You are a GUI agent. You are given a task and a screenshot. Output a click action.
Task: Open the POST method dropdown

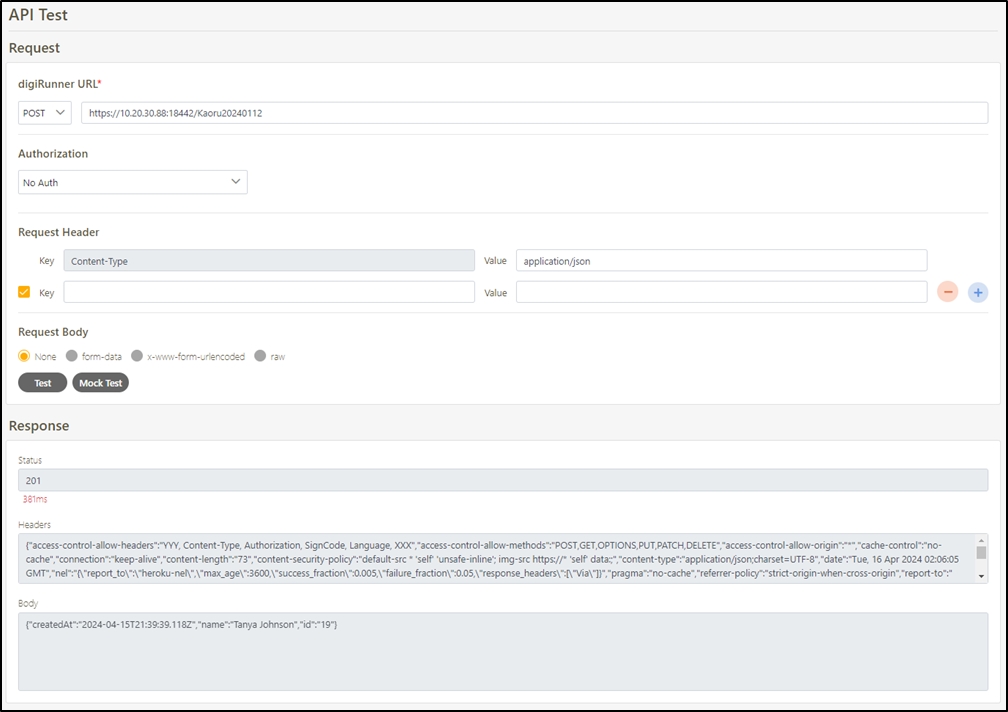[45, 113]
